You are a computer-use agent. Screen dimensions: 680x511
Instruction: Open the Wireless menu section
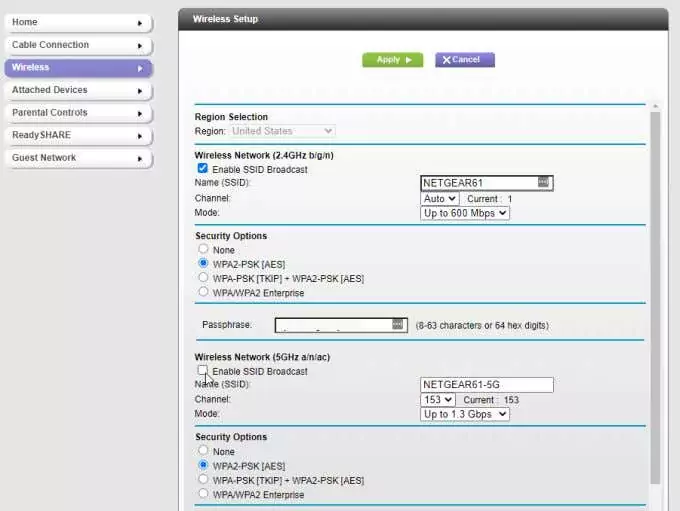point(78,68)
